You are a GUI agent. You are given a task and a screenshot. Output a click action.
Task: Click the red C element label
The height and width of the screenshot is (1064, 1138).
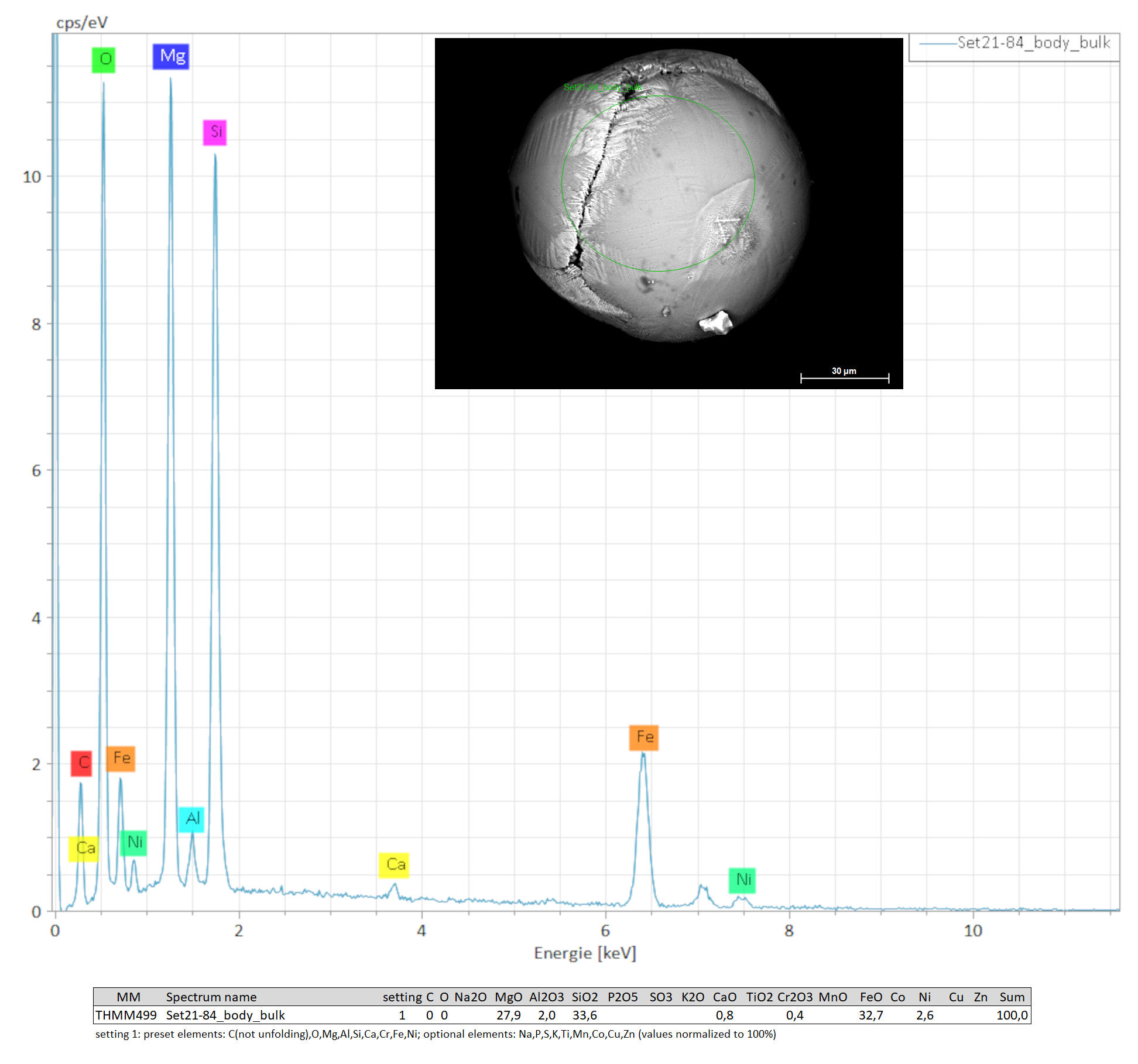pos(81,763)
